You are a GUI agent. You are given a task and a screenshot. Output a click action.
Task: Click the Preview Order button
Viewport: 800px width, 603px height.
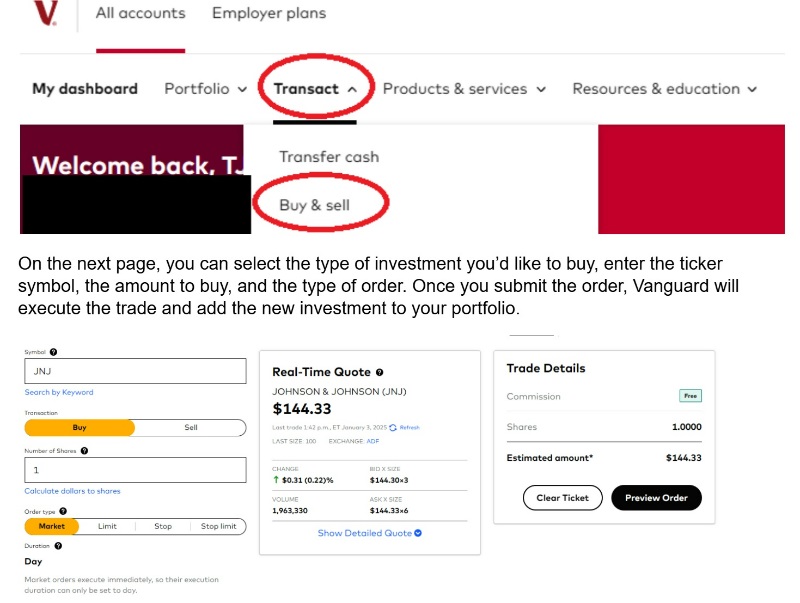[x=656, y=498]
